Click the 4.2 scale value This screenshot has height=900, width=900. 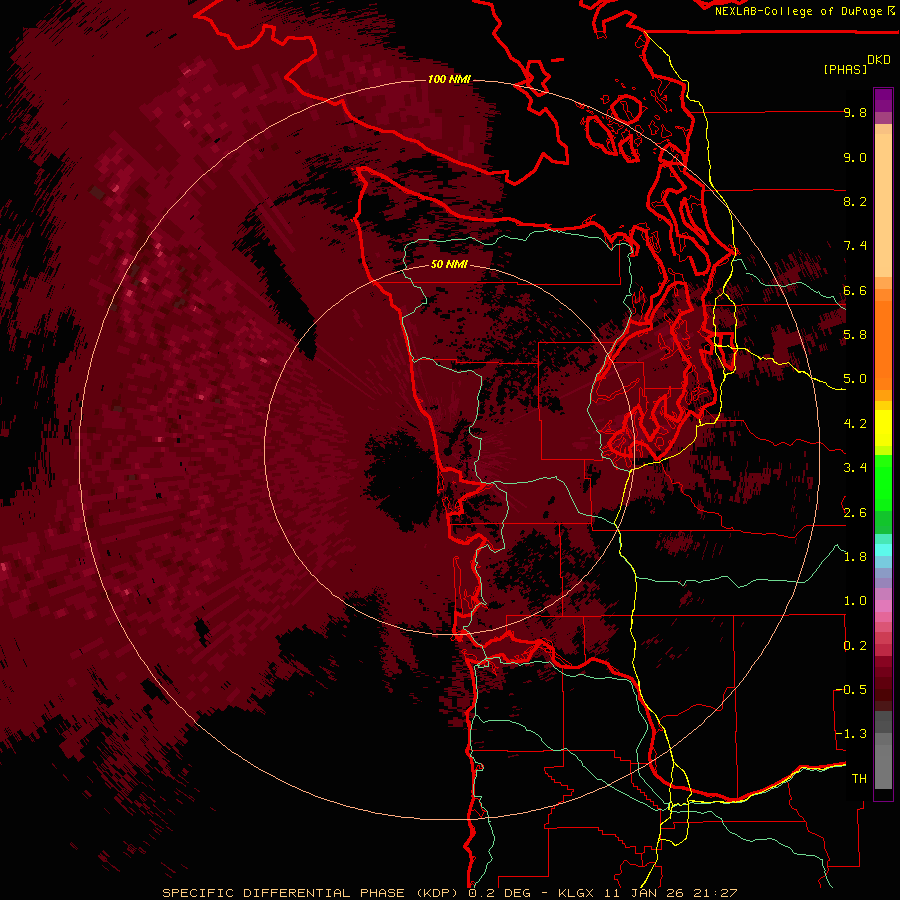(x=855, y=424)
